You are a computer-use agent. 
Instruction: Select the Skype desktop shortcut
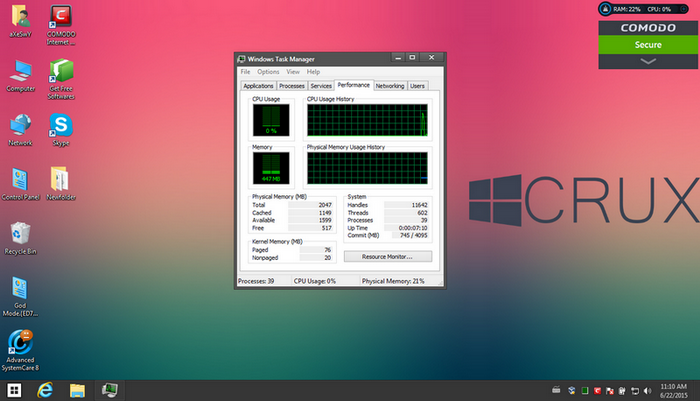(61, 130)
